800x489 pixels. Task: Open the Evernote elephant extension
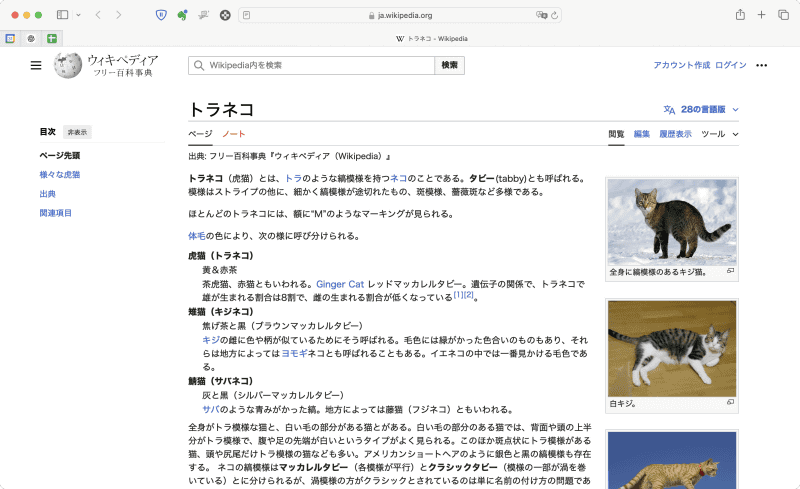tap(182, 15)
